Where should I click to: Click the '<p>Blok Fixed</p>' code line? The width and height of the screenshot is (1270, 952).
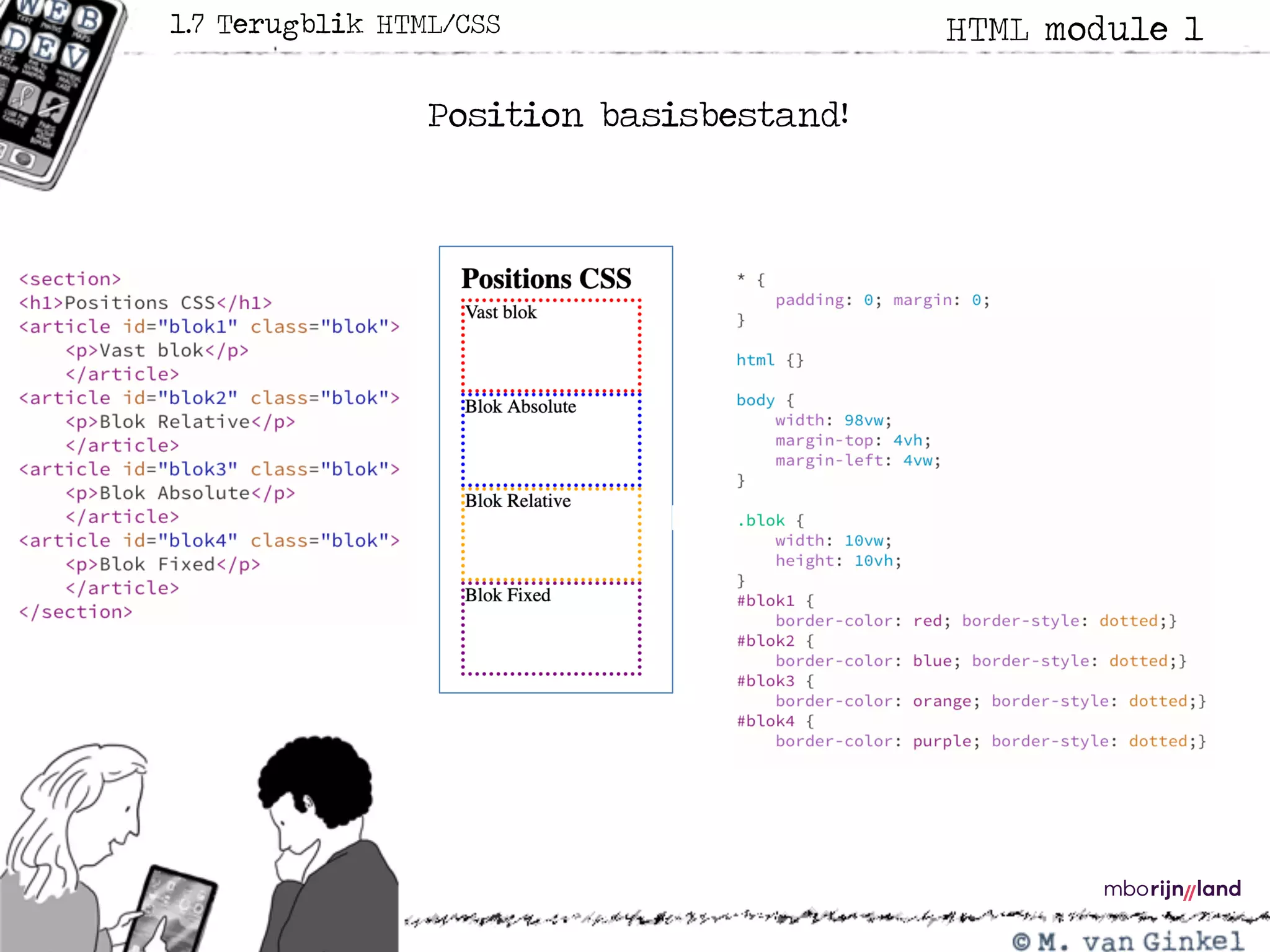[x=163, y=564]
